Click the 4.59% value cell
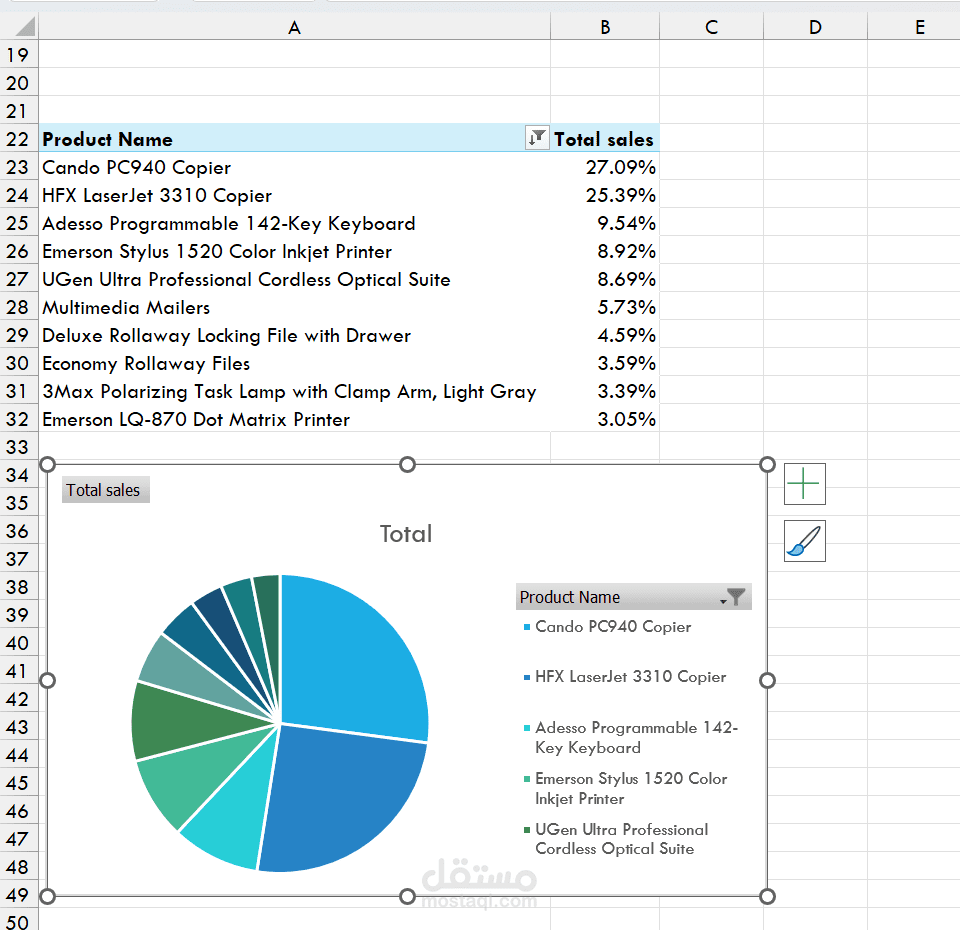The image size is (960, 930). tap(605, 336)
